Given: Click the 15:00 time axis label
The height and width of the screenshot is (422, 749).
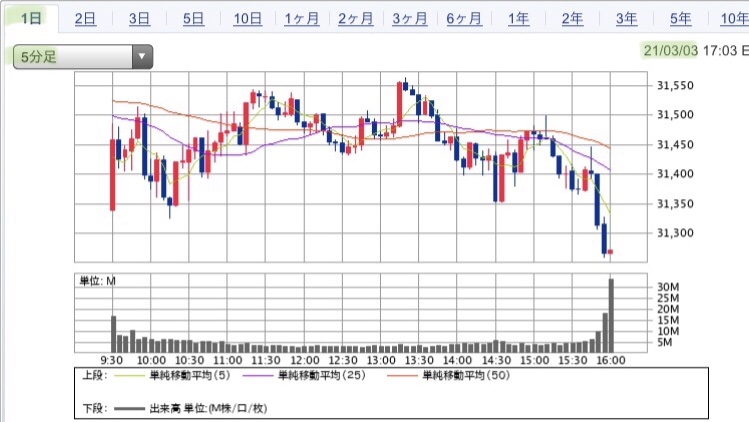Looking at the screenshot, I should pyautogui.click(x=534, y=360).
